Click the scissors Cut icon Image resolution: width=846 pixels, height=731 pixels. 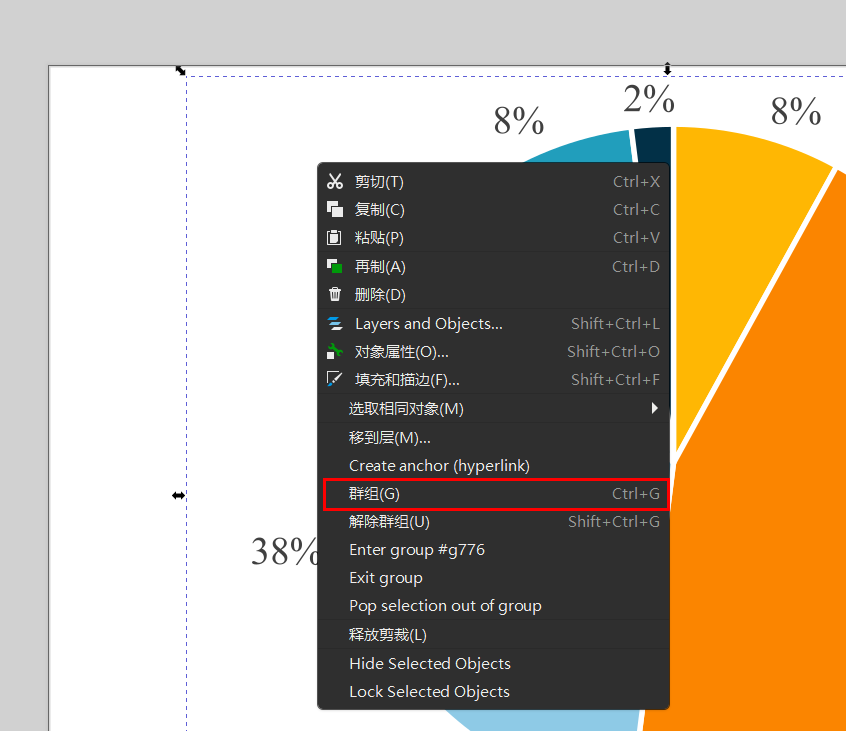pos(335,182)
